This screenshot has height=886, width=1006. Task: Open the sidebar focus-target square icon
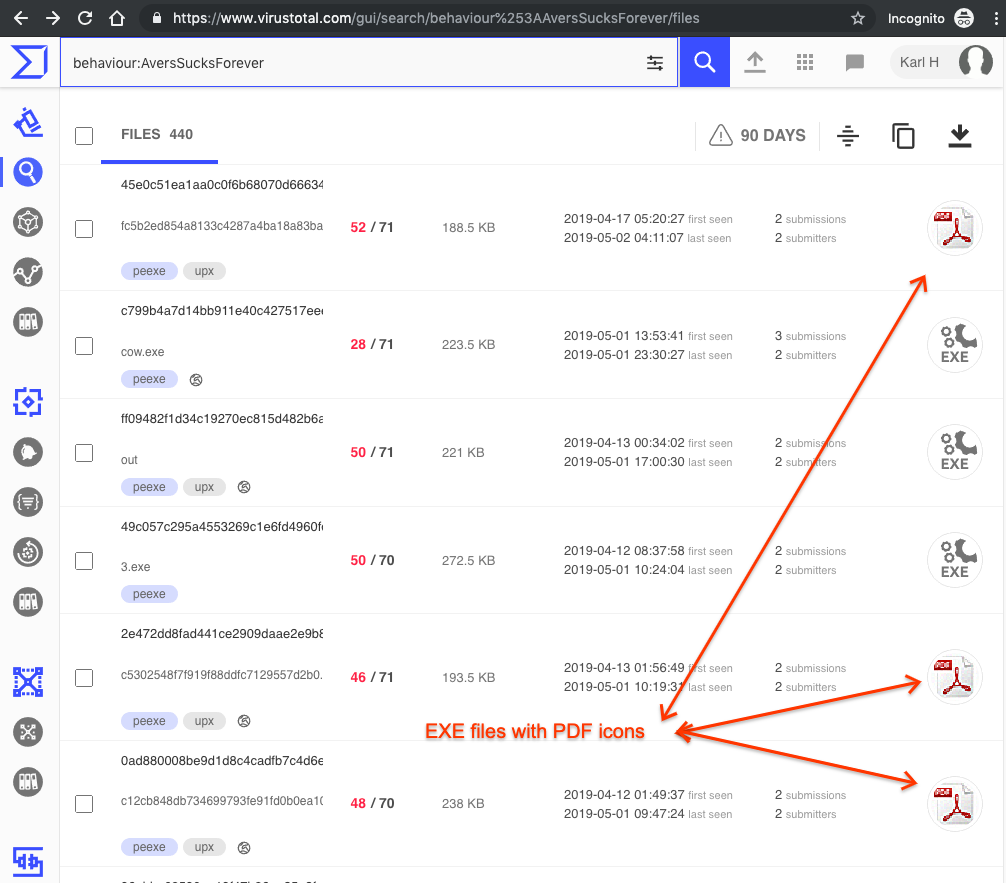[28, 402]
